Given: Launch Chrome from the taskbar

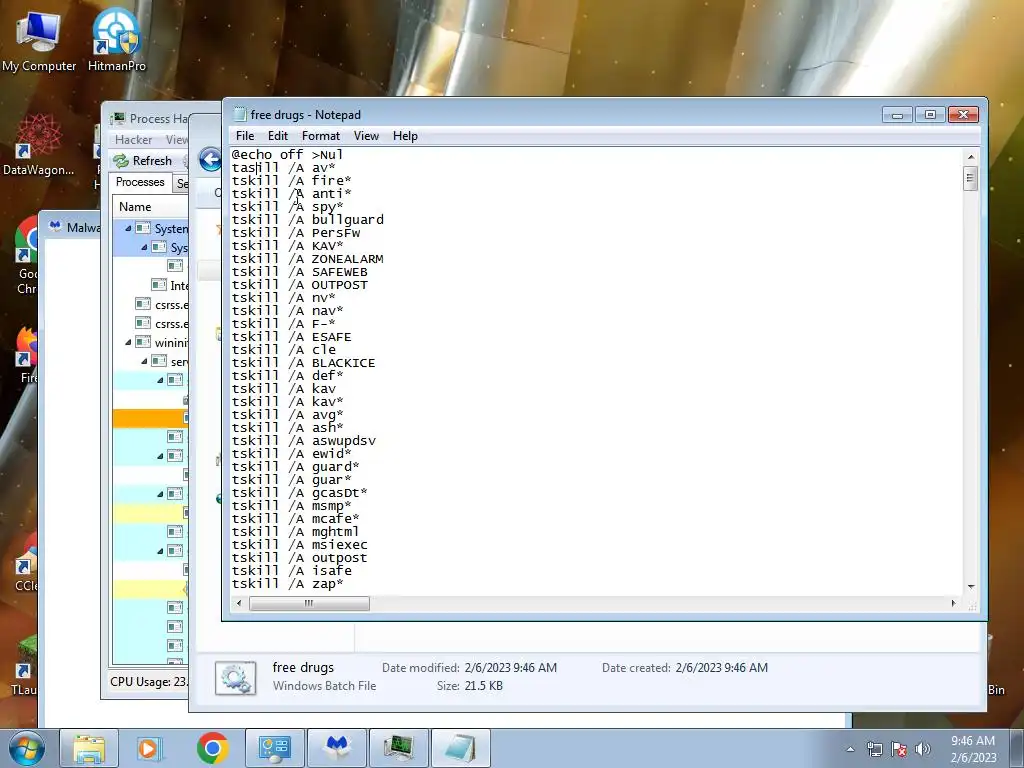Looking at the screenshot, I should (212, 748).
